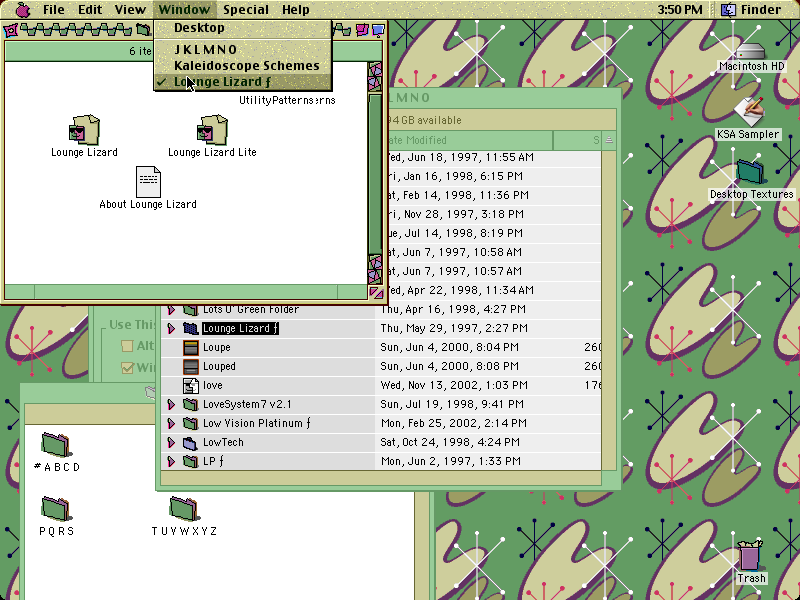Viewport: 800px width, 600px height.
Task: Click the LowTech briefcase folder icon
Action: [x=190, y=442]
